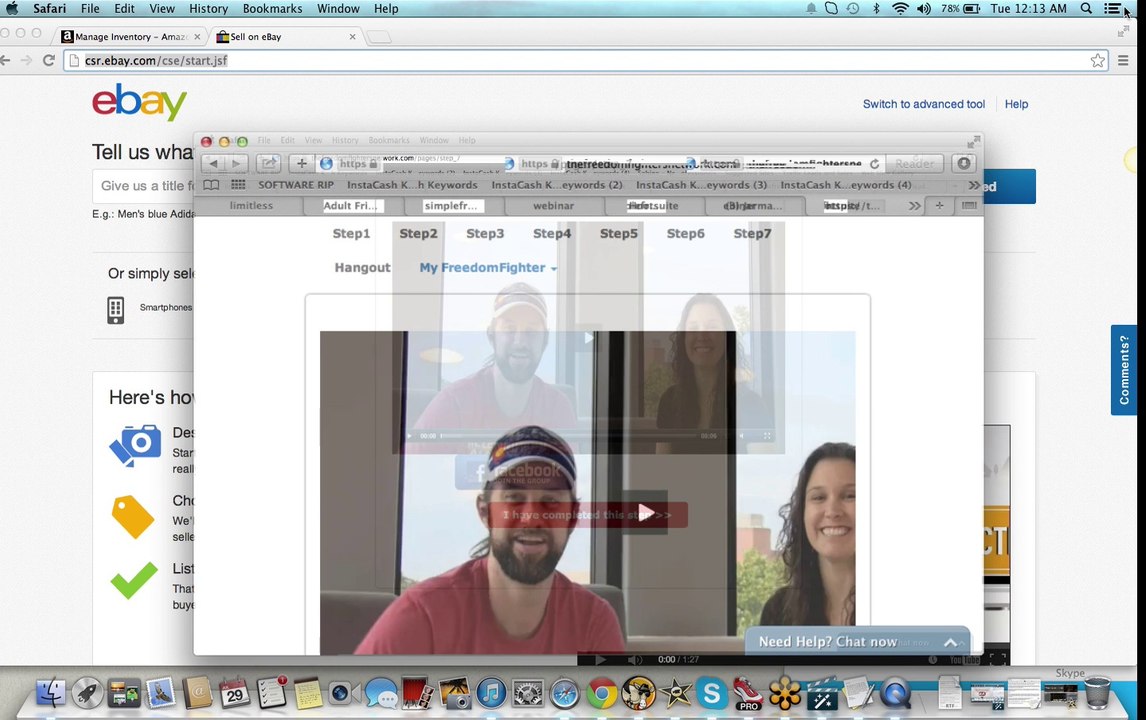This screenshot has height=720, width=1146.
Task: Open Finder from the dock
Action: point(51,692)
